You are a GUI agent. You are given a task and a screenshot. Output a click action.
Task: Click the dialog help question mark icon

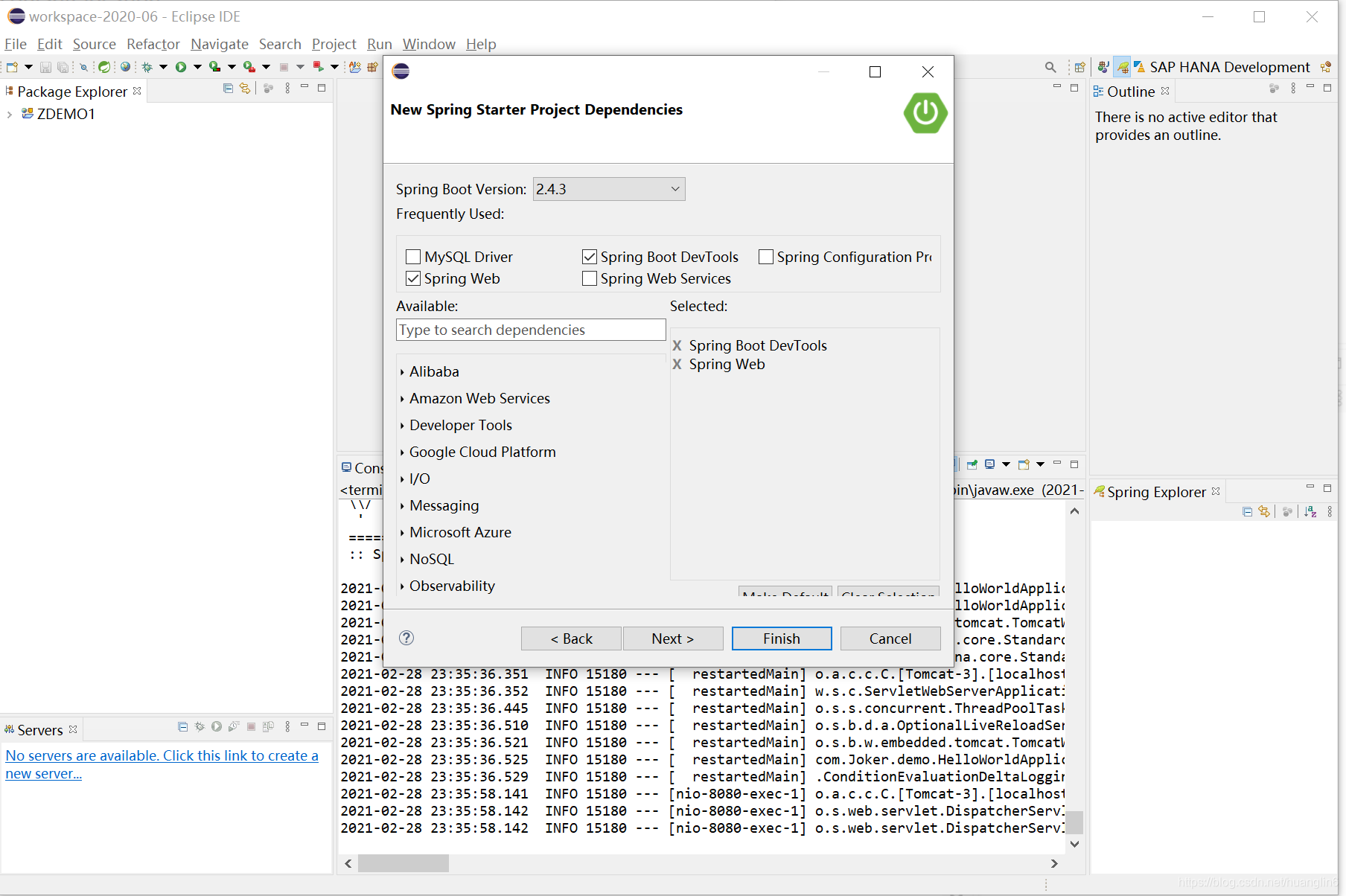(406, 638)
